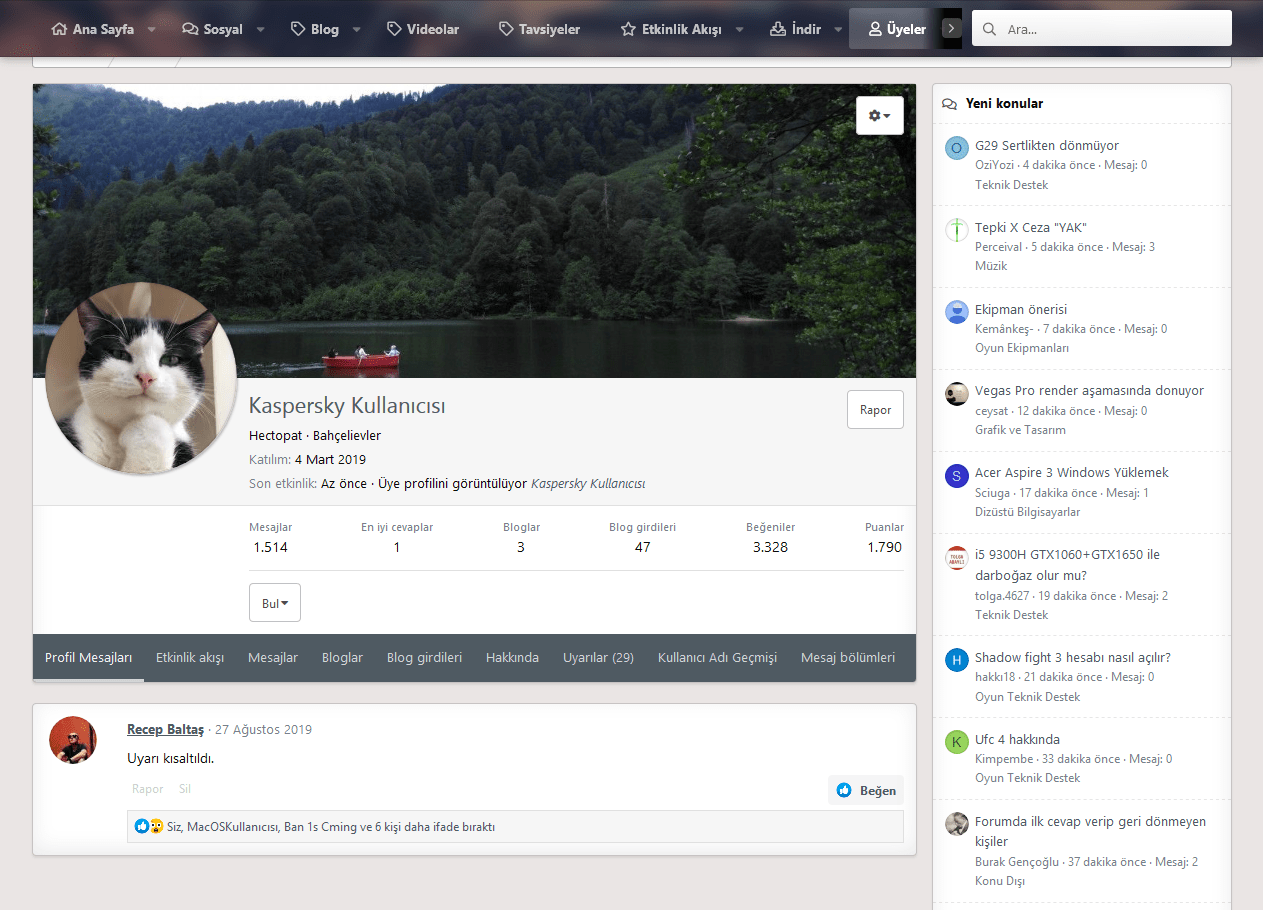Expand the Ana Sayfa dropdown arrow

152,29
